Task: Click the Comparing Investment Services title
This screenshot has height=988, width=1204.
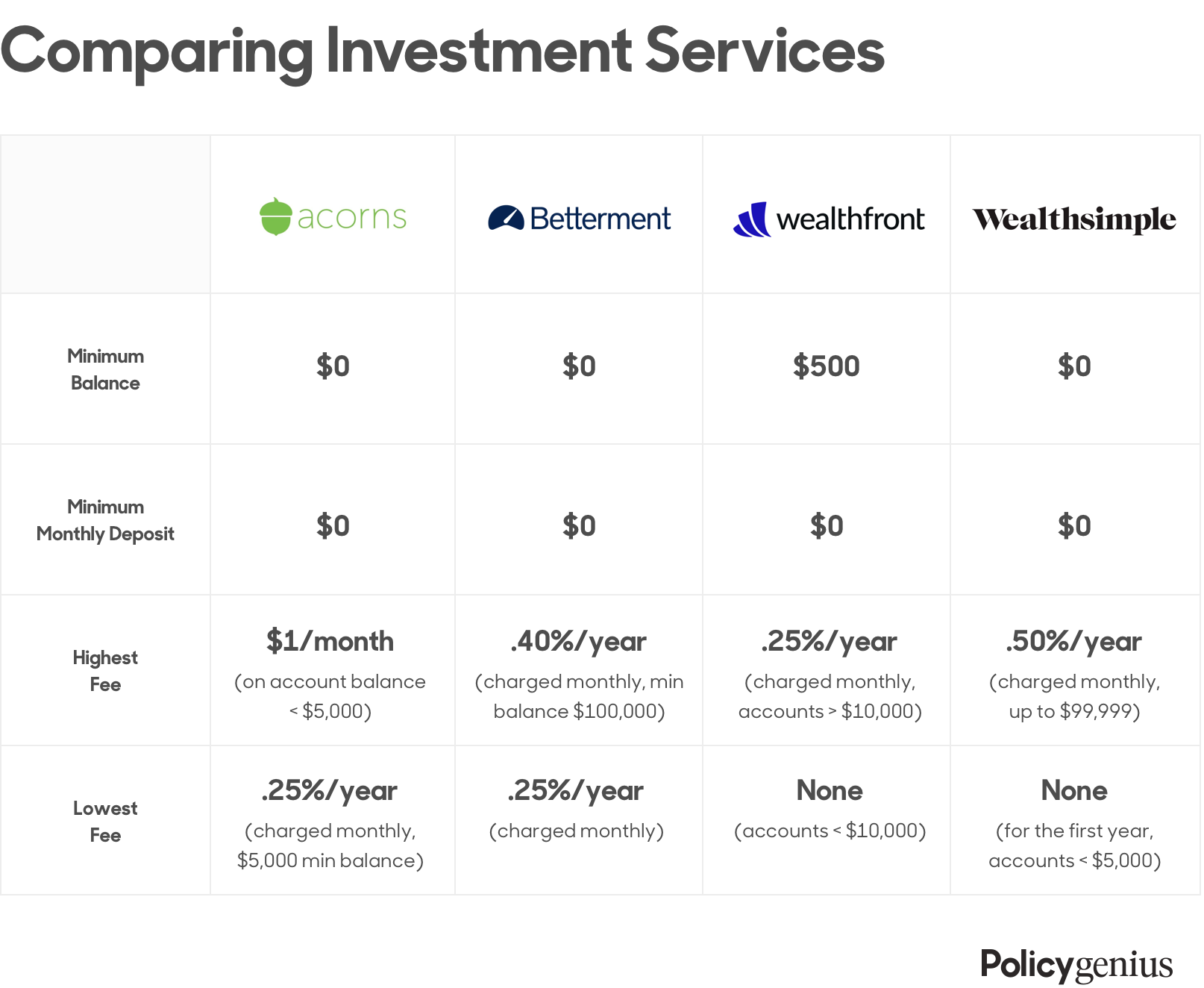Action: coord(442,52)
